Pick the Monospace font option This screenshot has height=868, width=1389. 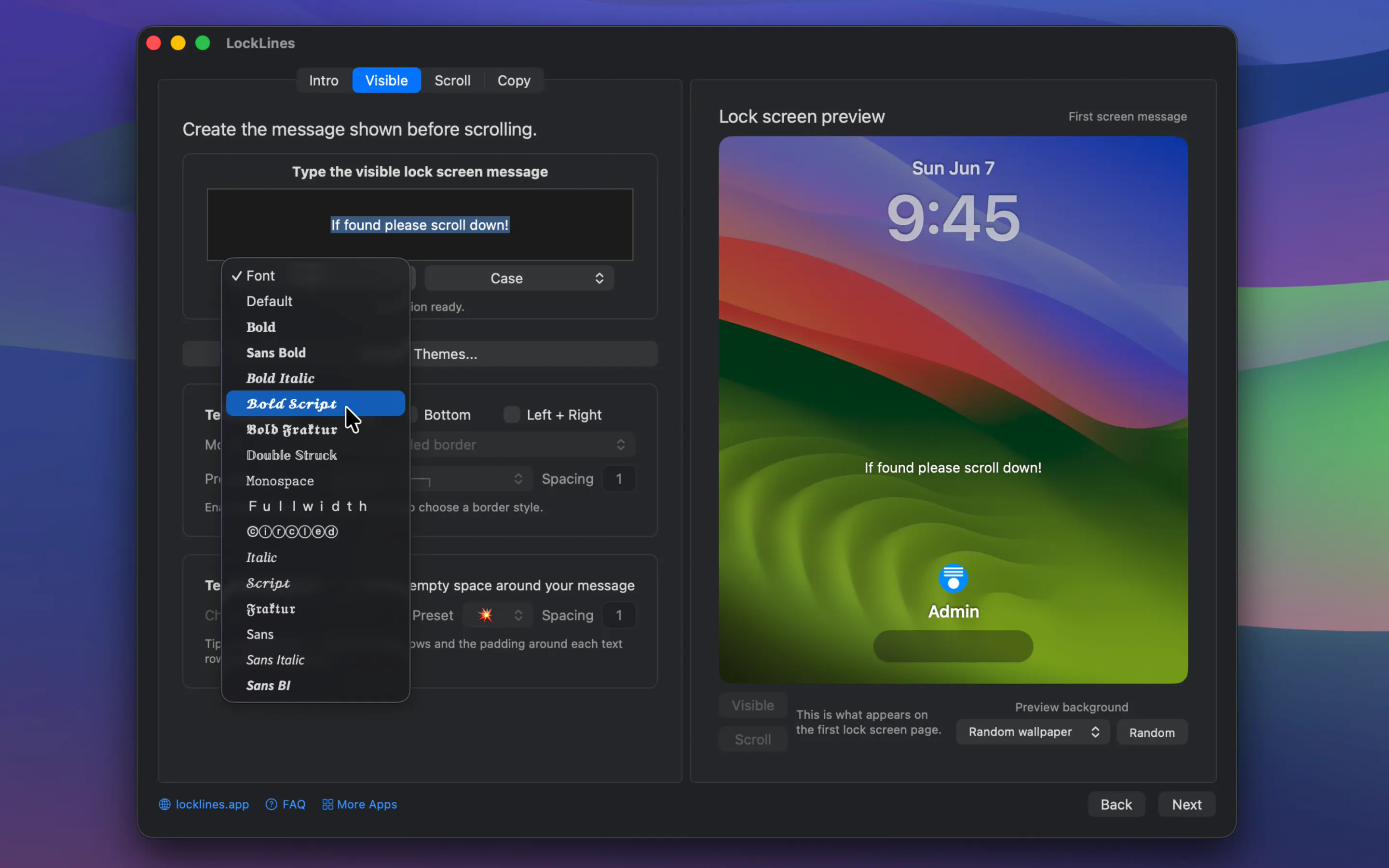tap(315, 480)
